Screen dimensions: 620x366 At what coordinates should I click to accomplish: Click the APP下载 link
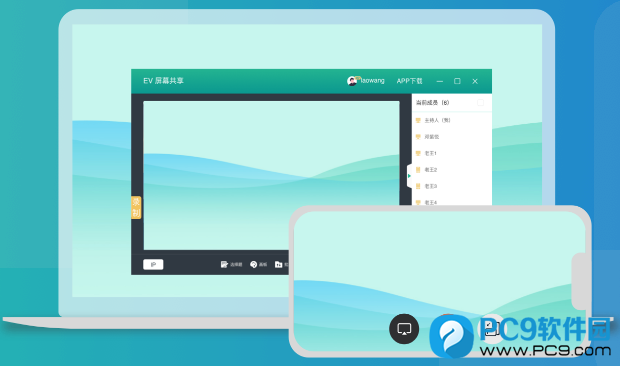410,81
